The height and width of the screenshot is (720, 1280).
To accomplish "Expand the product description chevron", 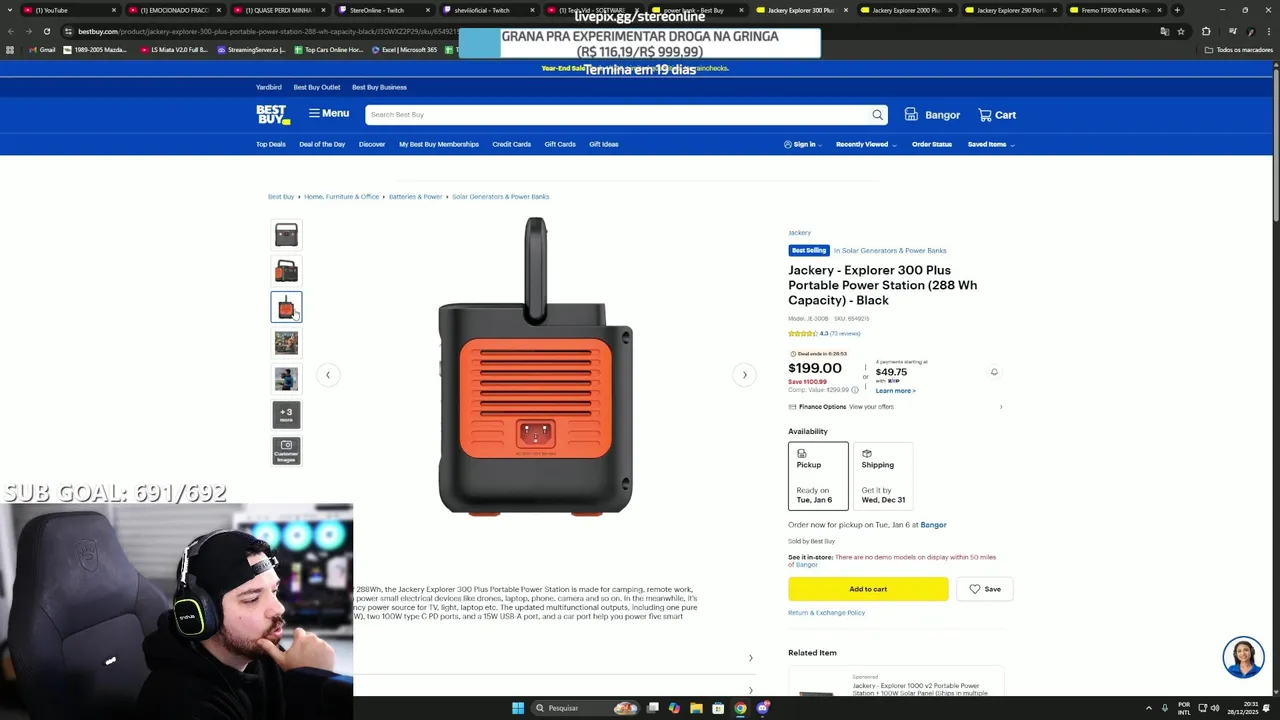I will pos(751,658).
